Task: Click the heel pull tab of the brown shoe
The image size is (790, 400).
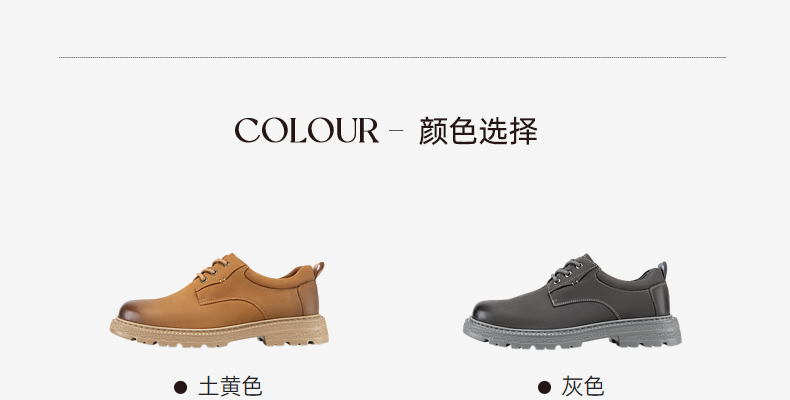Action: [x=319, y=270]
